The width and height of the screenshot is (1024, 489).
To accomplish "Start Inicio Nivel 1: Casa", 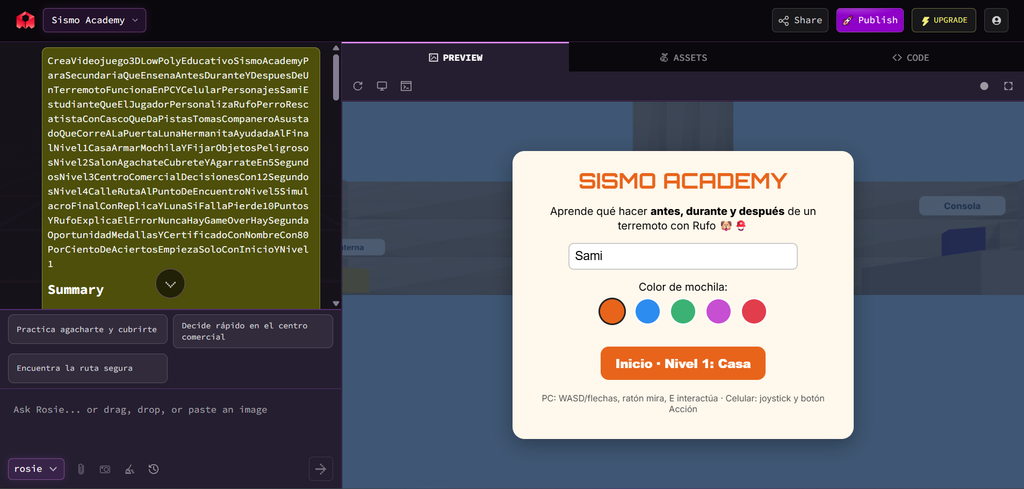I will [682, 364].
